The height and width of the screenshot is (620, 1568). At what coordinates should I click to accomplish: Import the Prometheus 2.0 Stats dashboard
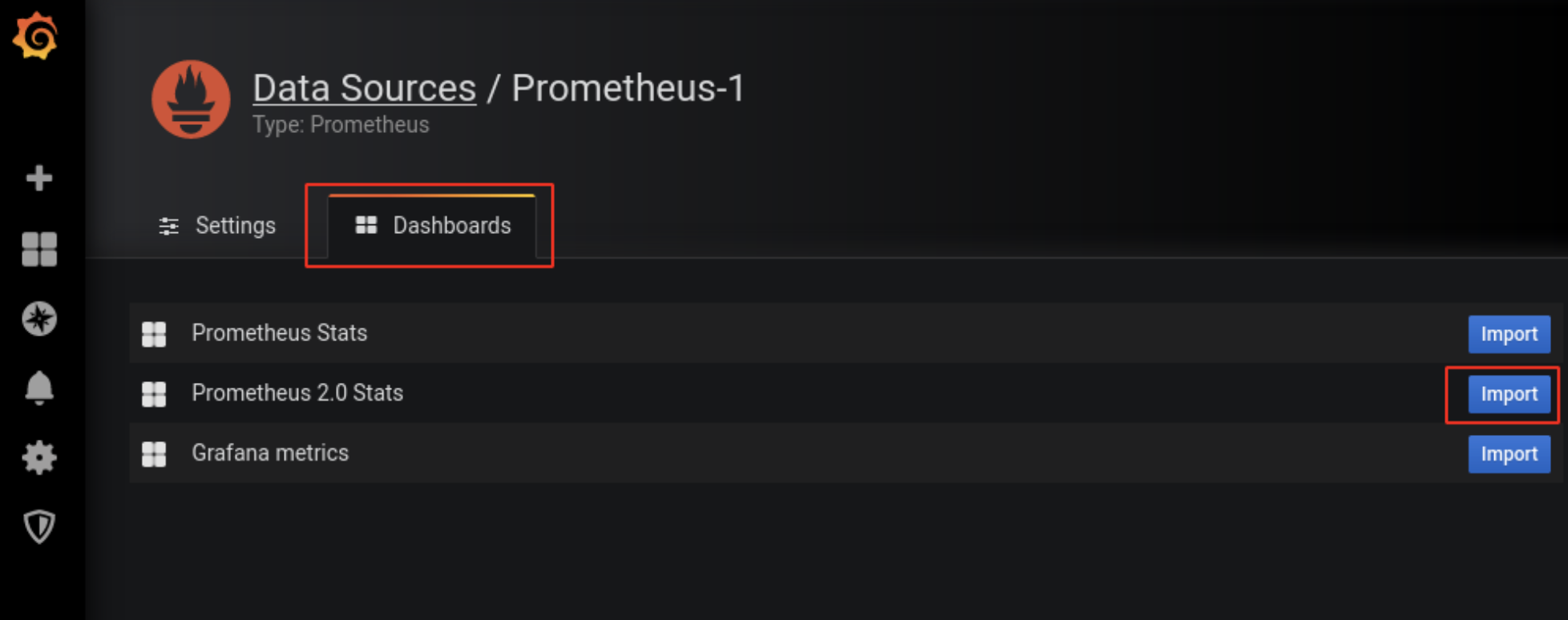click(1509, 394)
